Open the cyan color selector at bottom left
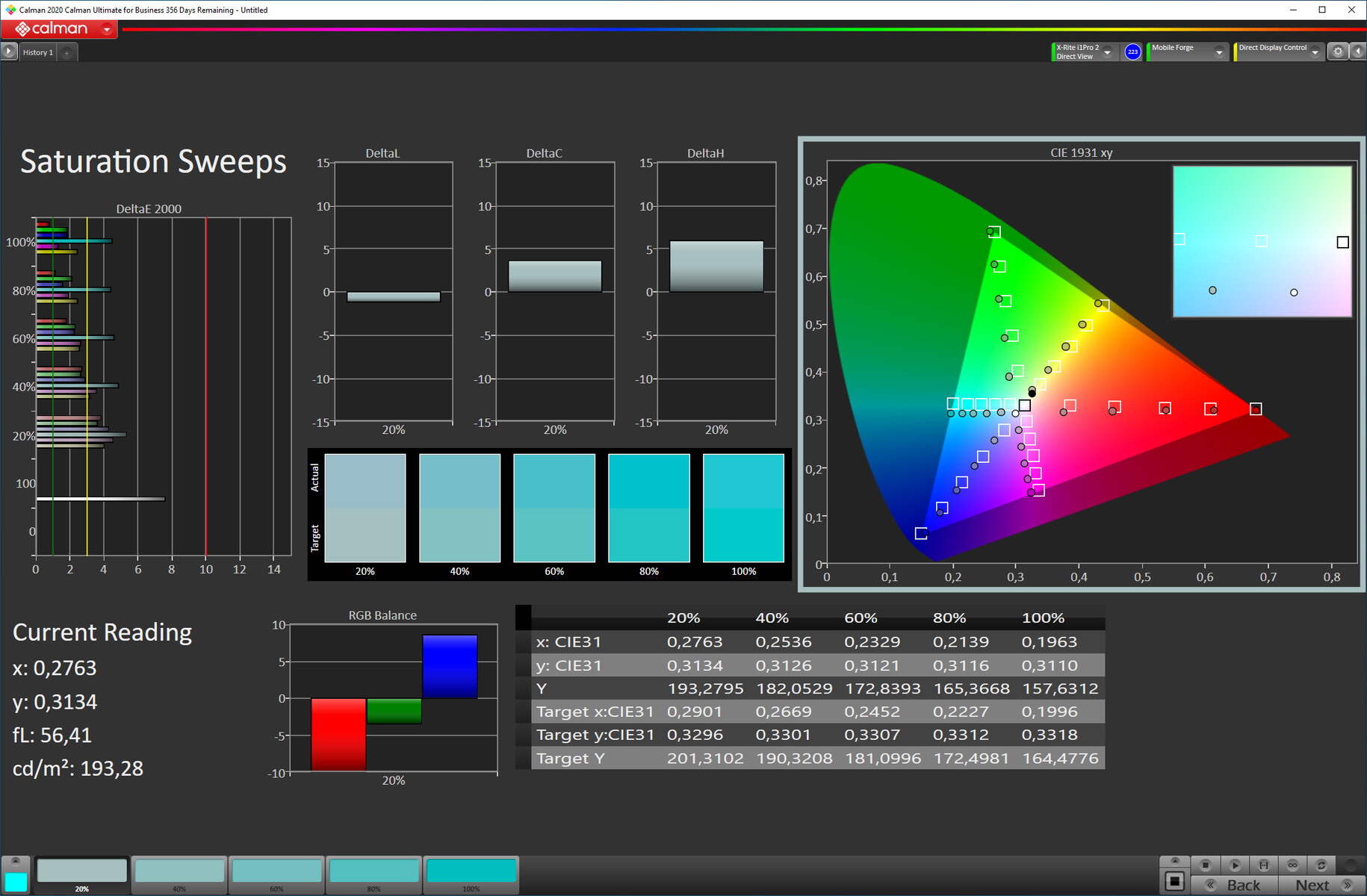 tap(16, 882)
